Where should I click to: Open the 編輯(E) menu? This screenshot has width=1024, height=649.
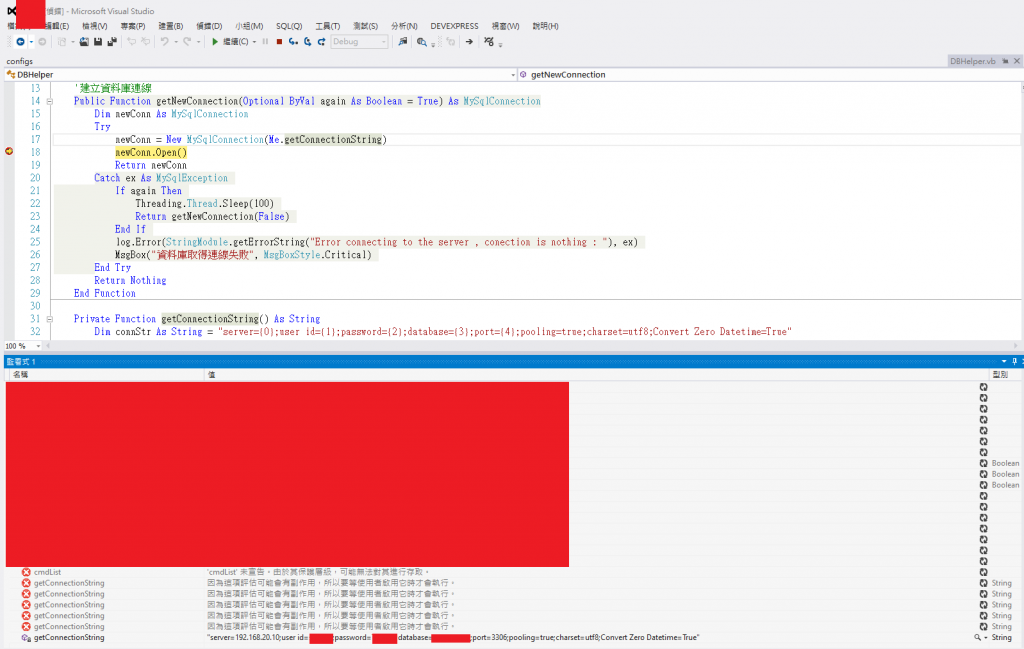click(x=57, y=26)
